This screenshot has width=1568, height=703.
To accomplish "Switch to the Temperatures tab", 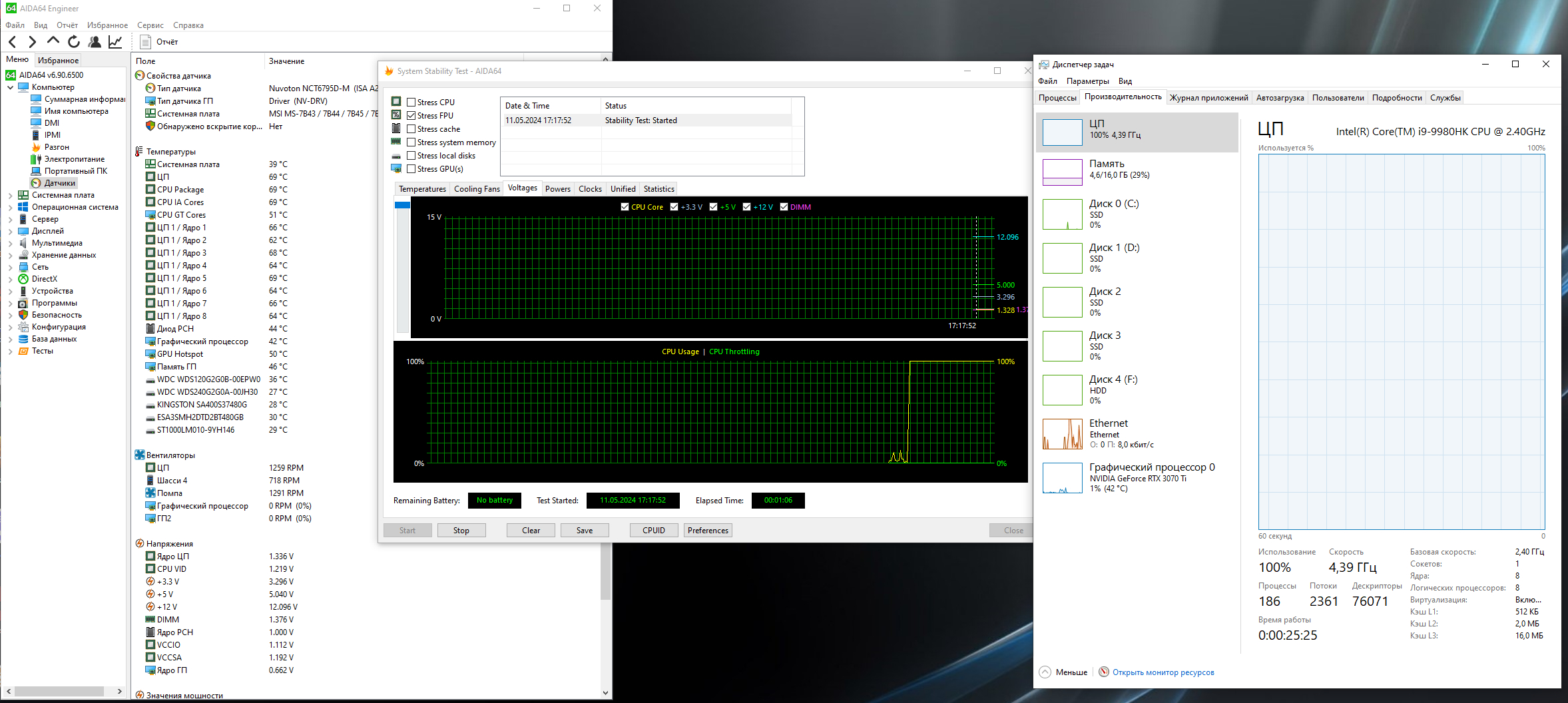I will [422, 189].
